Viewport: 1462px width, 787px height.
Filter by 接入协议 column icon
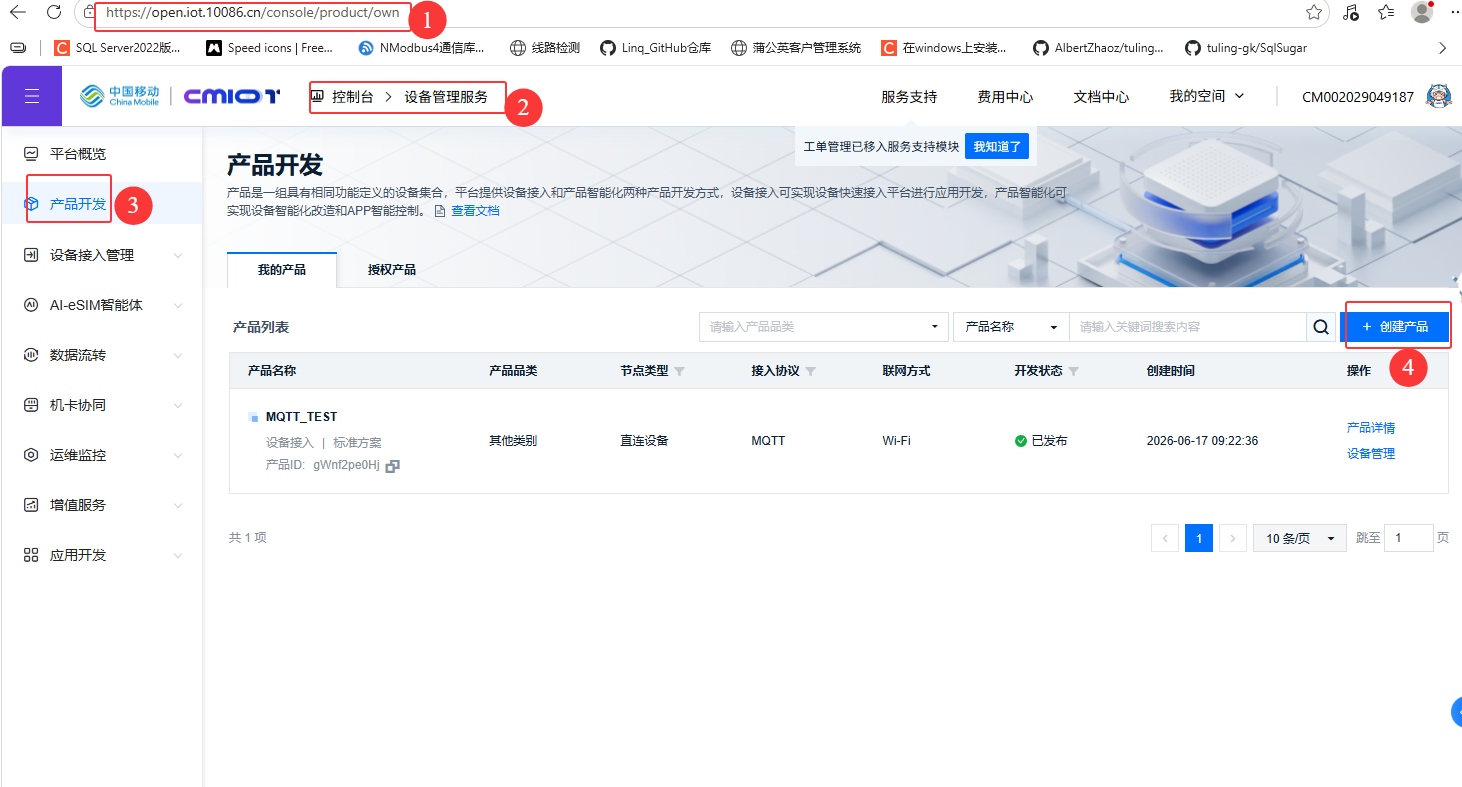click(810, 371)
